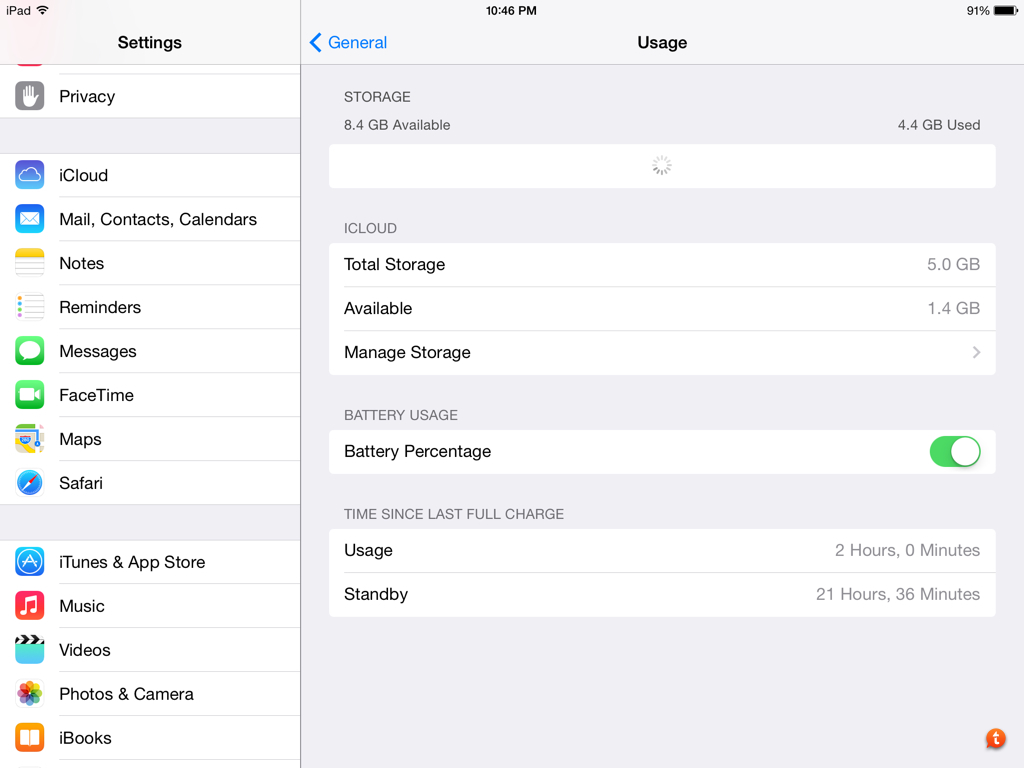Open Music settings row
Image resolution: width=1024 pixels, height=768 pixels.
[150, 605]
